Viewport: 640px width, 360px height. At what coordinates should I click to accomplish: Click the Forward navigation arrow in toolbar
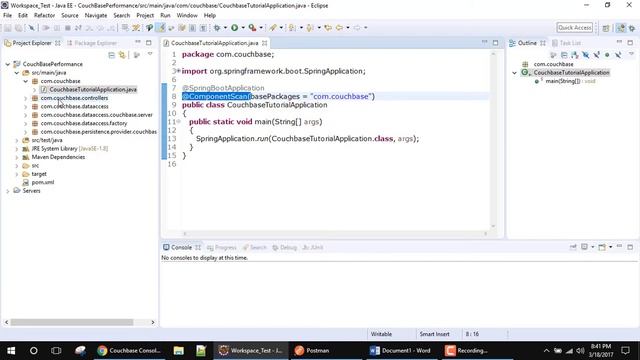[x=357, y=28]
